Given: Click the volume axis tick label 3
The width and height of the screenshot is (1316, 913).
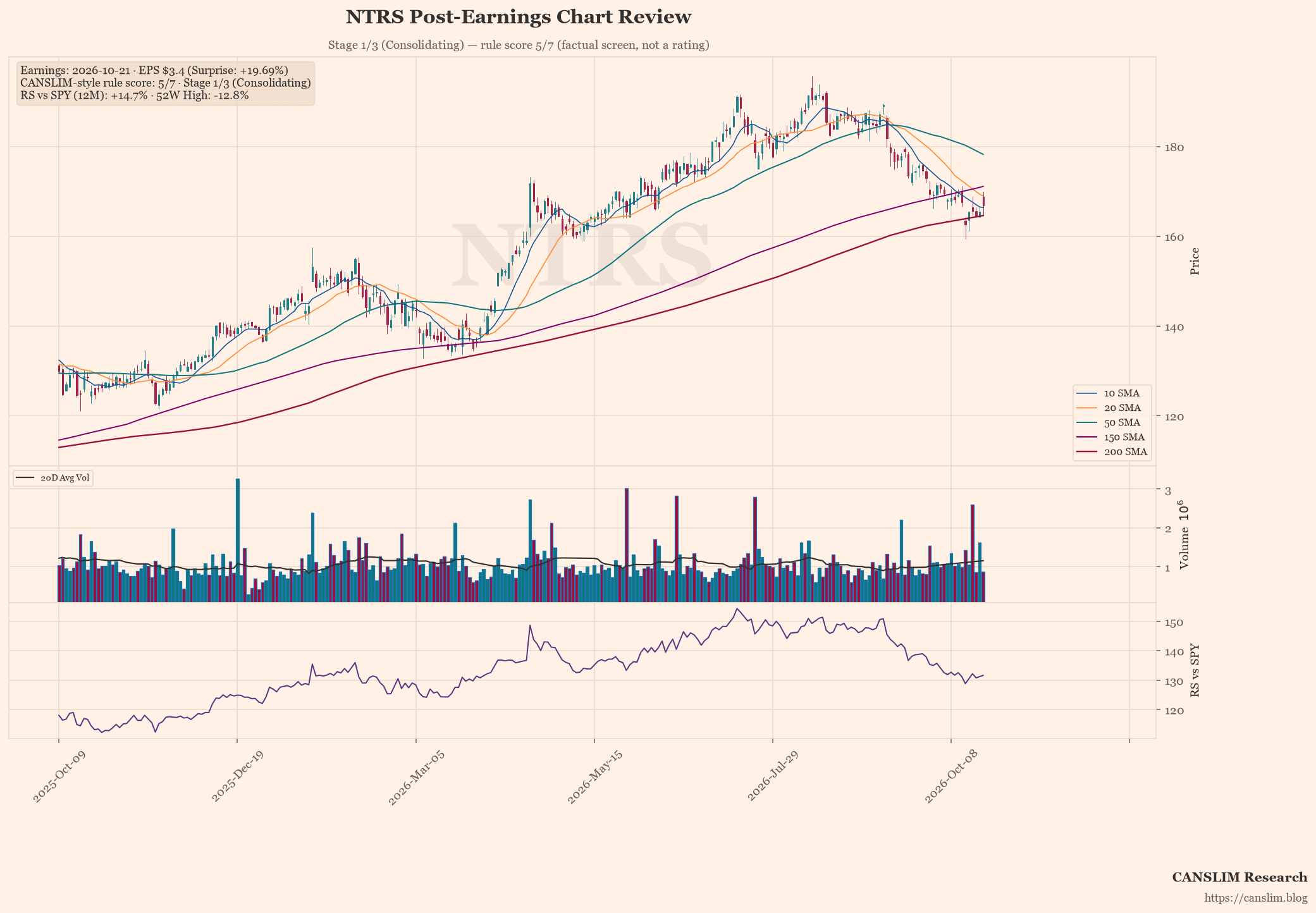Looking at the screenshot, I should coord(1169,491).
